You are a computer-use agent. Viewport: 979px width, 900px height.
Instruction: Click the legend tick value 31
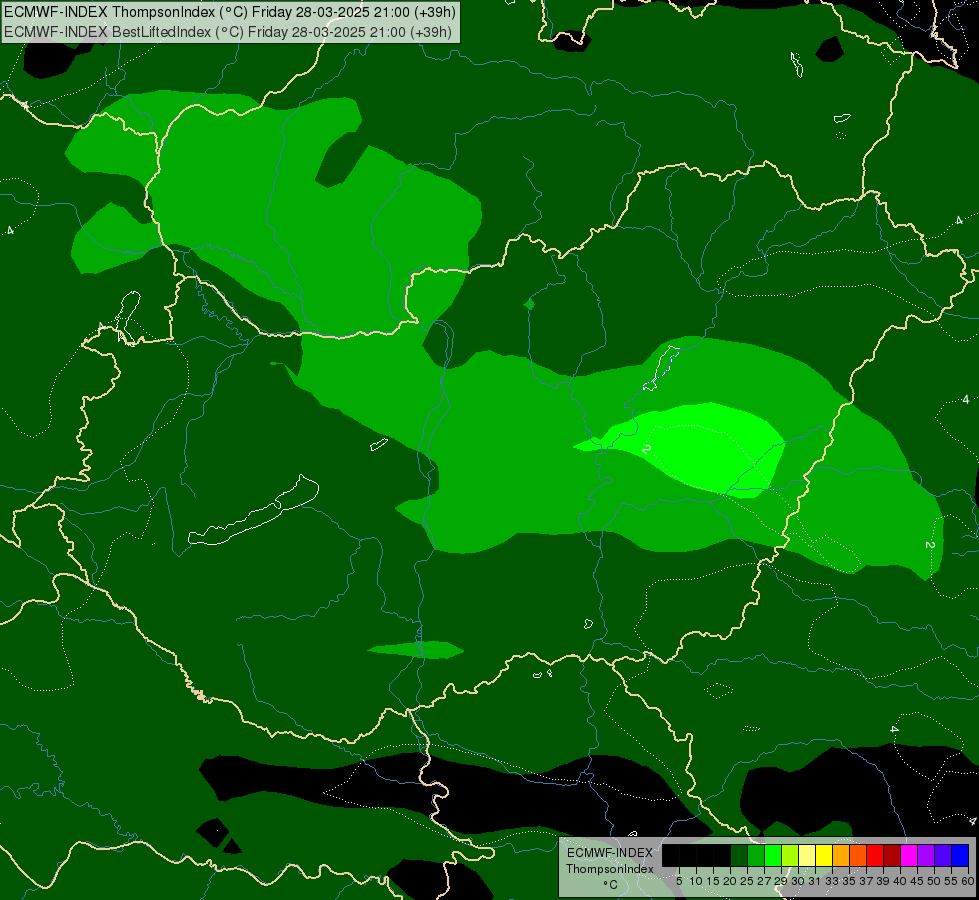point(815,881)
